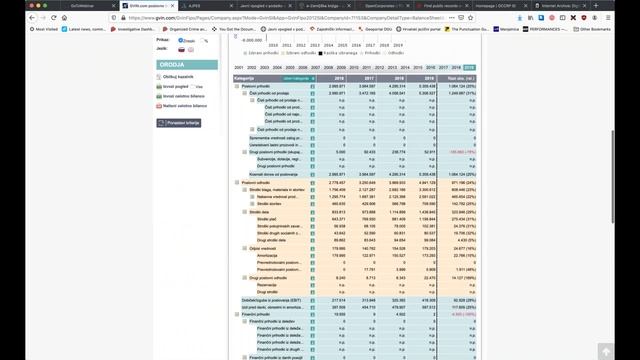Viewport: 640px width, 360px height.
Task: Click the Kosmati donos od poslovanja row label
Action: (273, 175)
